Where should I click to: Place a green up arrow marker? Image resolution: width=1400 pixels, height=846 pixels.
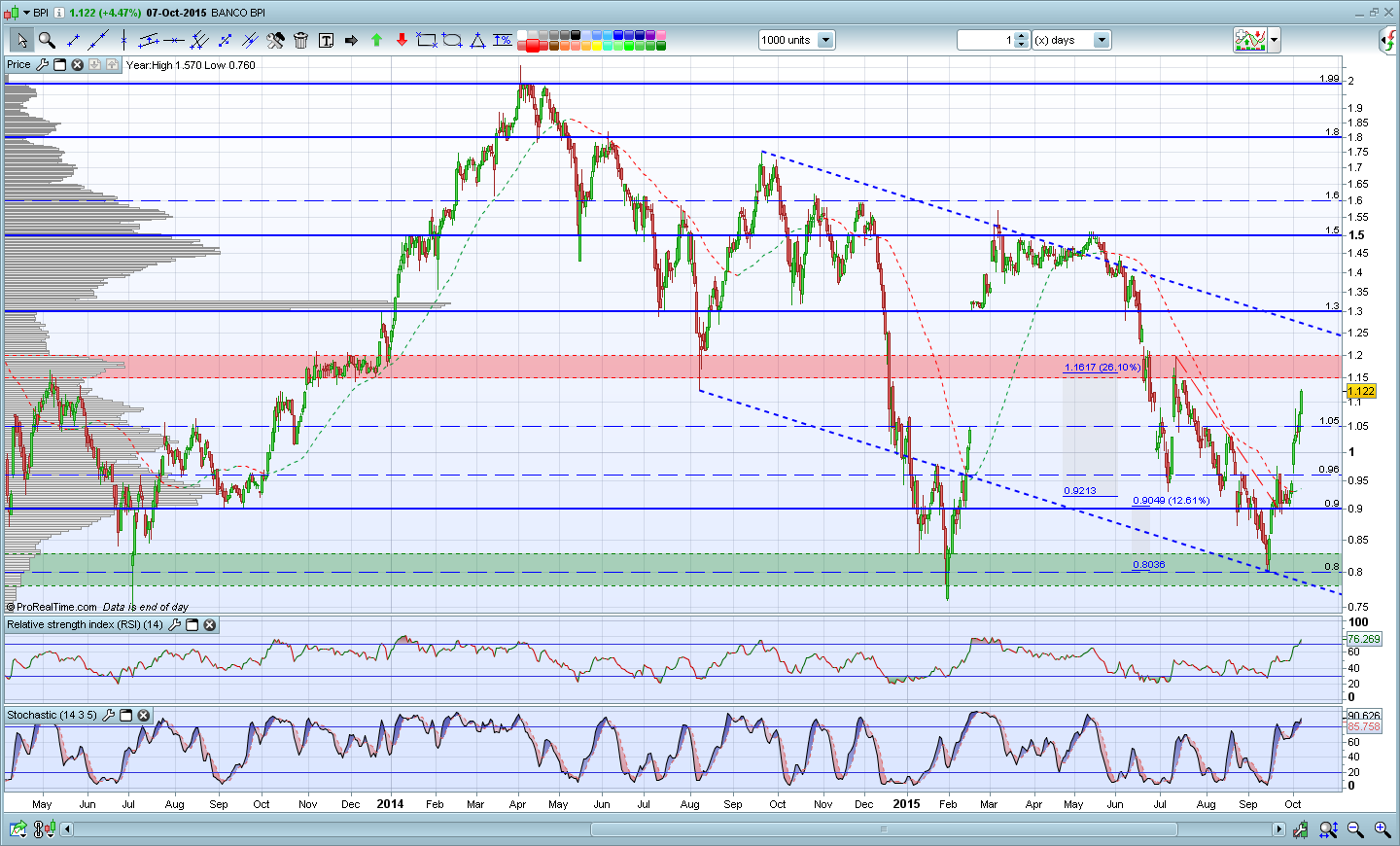coord(376,40)
